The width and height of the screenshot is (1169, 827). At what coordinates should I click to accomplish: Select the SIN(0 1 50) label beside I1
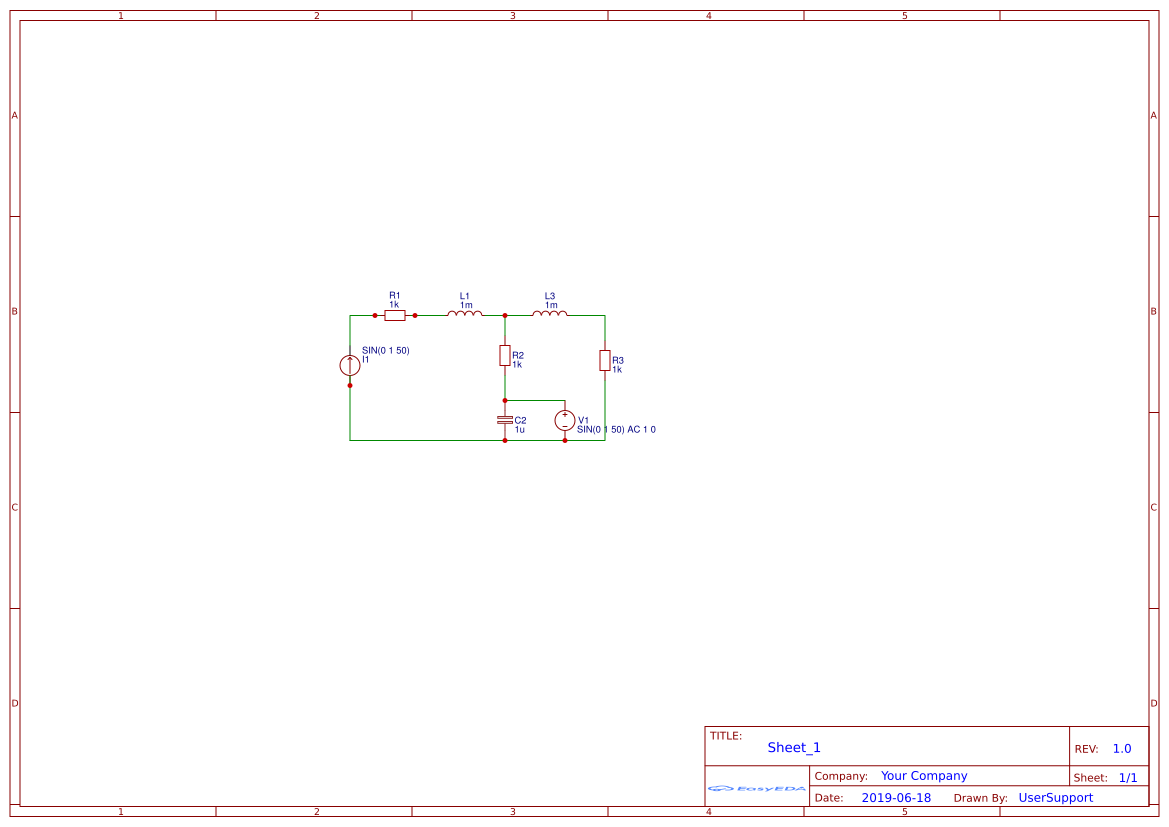click(x=386, y=350)
